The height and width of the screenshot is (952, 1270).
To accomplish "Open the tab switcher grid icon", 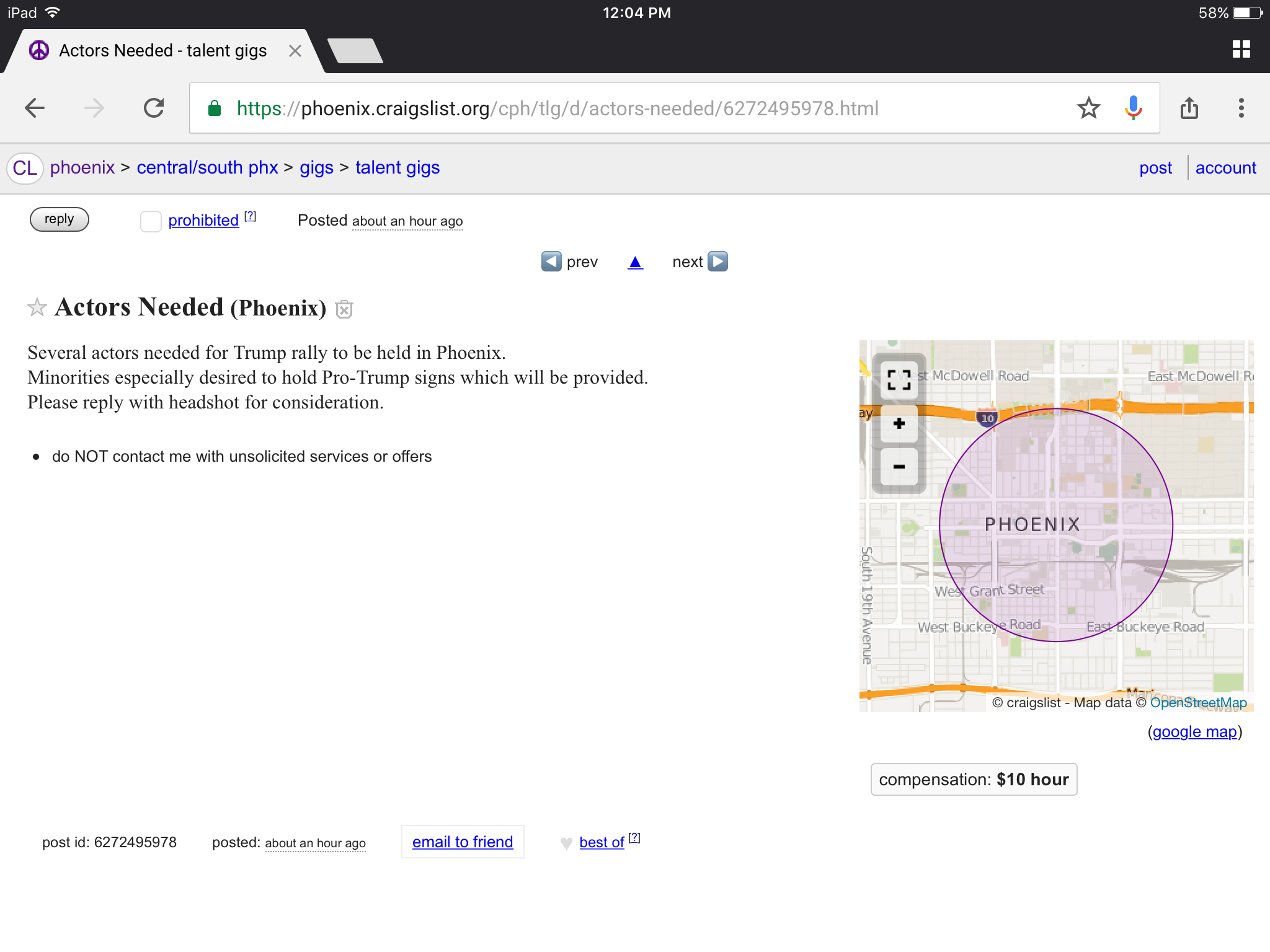I will 1241,50.
